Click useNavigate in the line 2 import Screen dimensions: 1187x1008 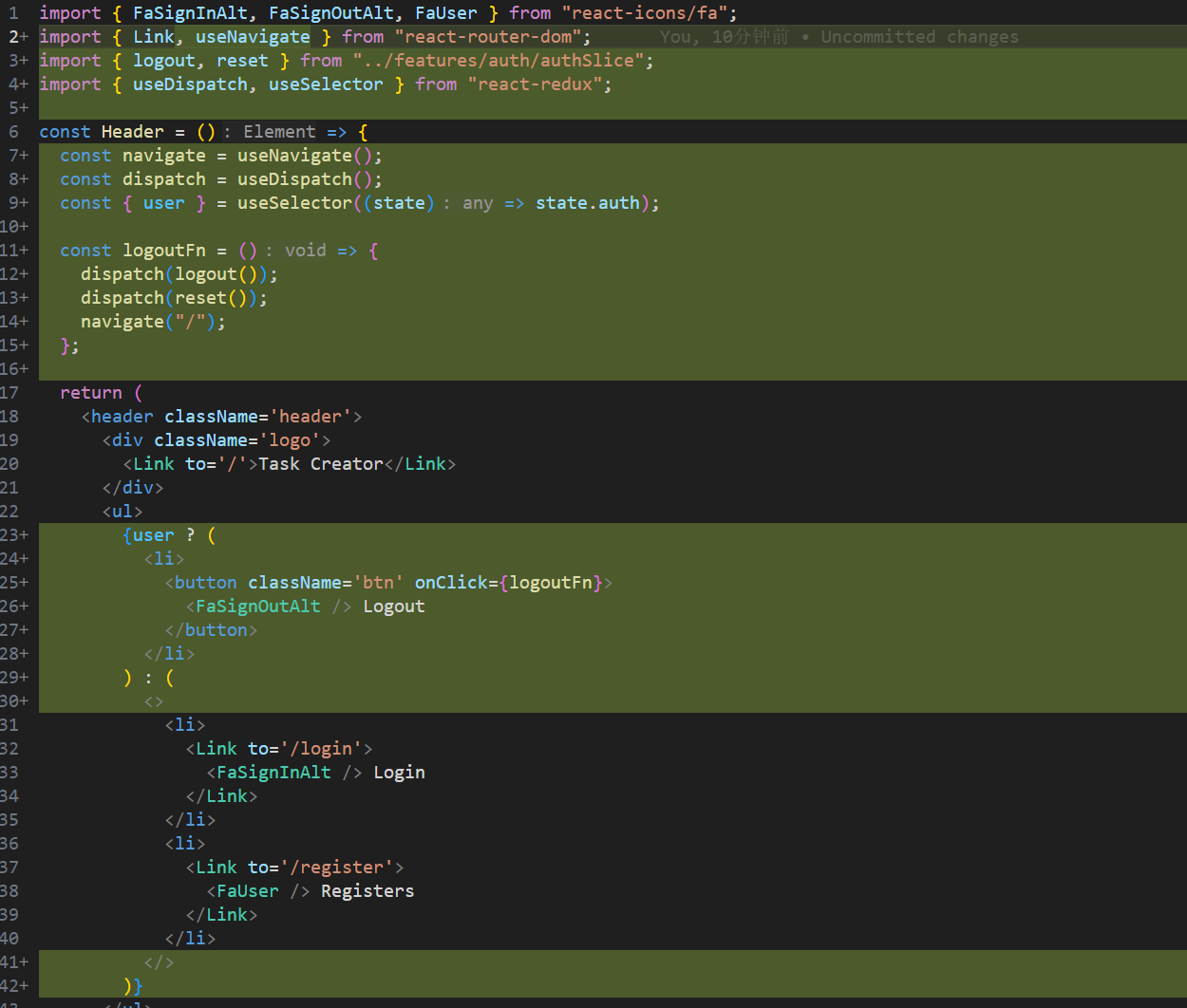point(253,37)
